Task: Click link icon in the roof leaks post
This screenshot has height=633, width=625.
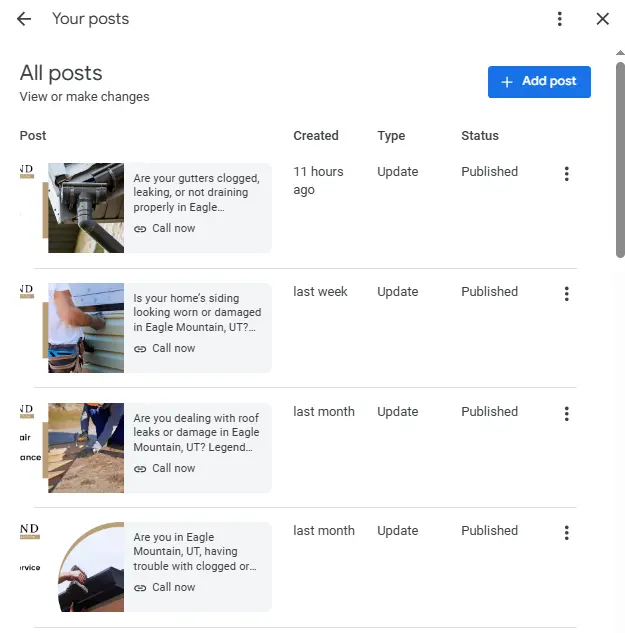Action: [140, 469]
